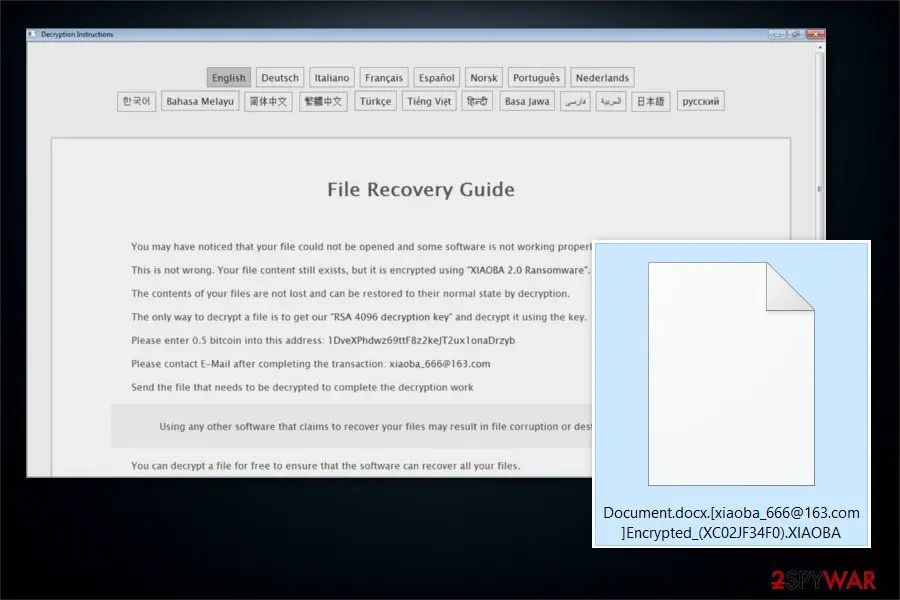Click the 'contents of your files are not lost' line
Image resolution: width=900 pixels, height=600 pixels.
tap(351, 293)
